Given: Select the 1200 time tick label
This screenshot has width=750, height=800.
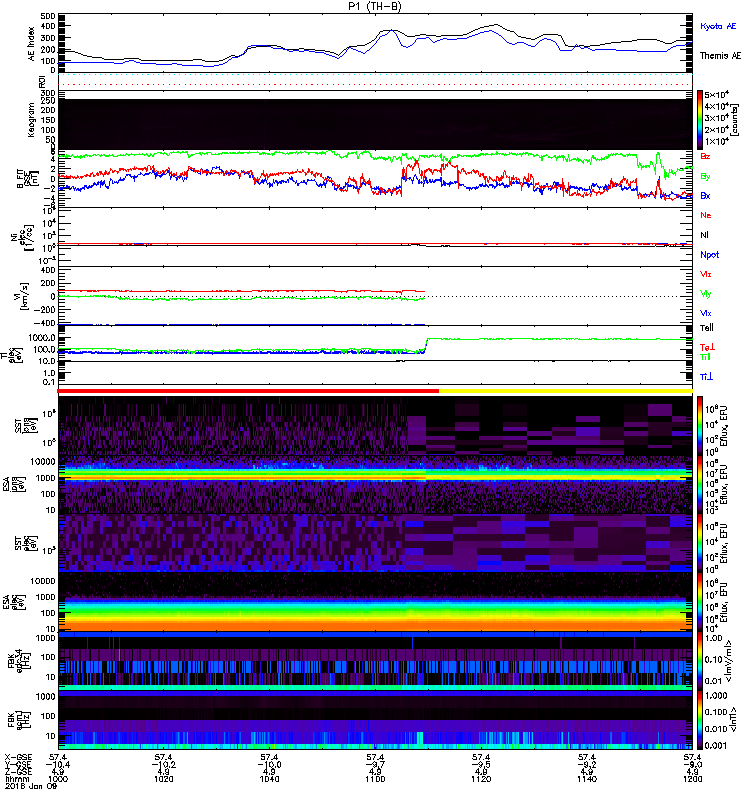Looking at the screenshot, I should click(x=692, y=779).
